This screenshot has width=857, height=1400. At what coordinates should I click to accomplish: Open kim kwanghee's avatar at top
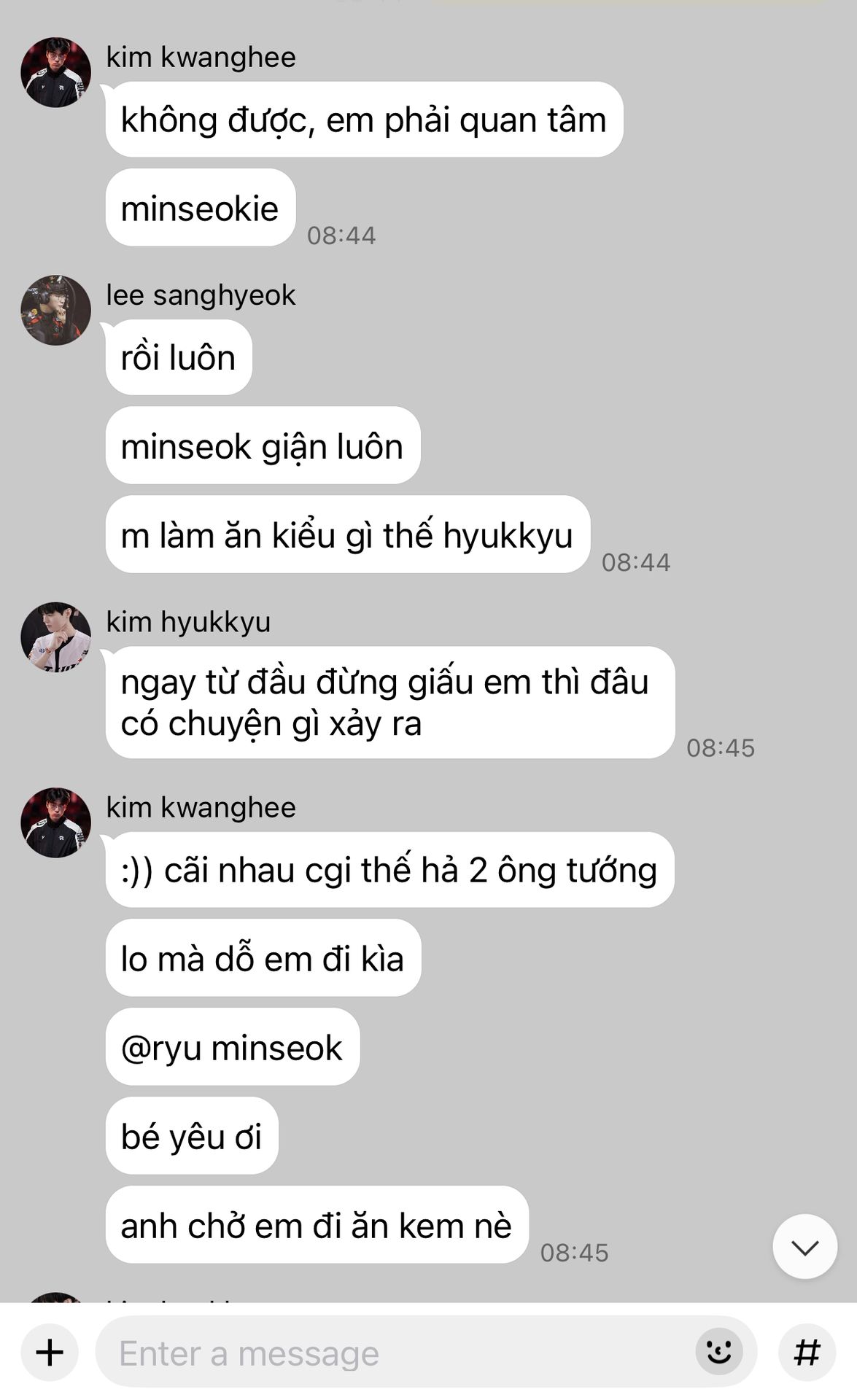click(55, 73)
